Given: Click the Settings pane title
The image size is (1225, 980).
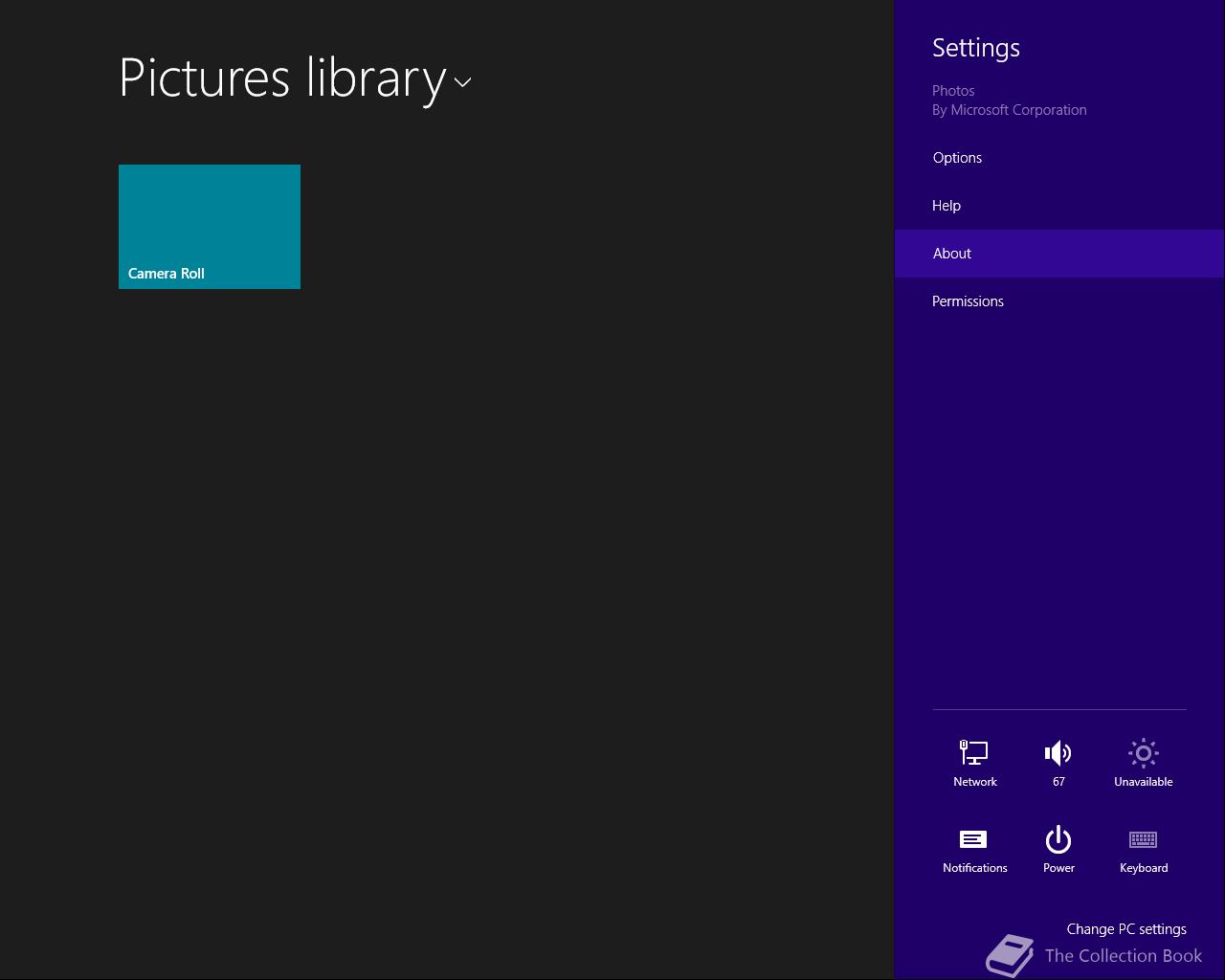Looking at the screenshot, I should (976, 48).
